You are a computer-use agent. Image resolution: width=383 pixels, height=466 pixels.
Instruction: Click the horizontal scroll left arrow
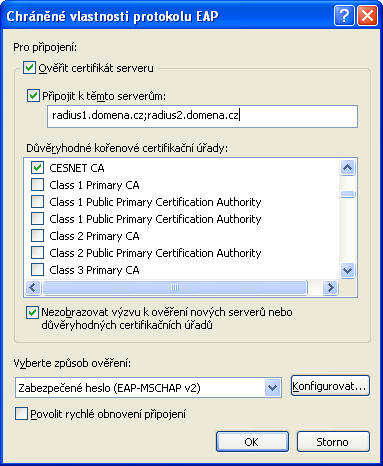tap(33, 287)
